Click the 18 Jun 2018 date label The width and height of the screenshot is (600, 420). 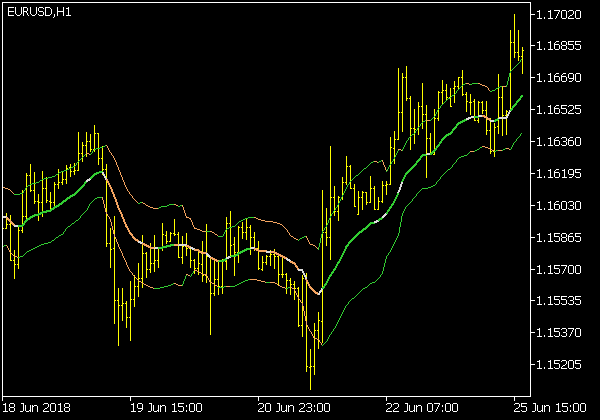pyautogui.click(x=36, y=408)
